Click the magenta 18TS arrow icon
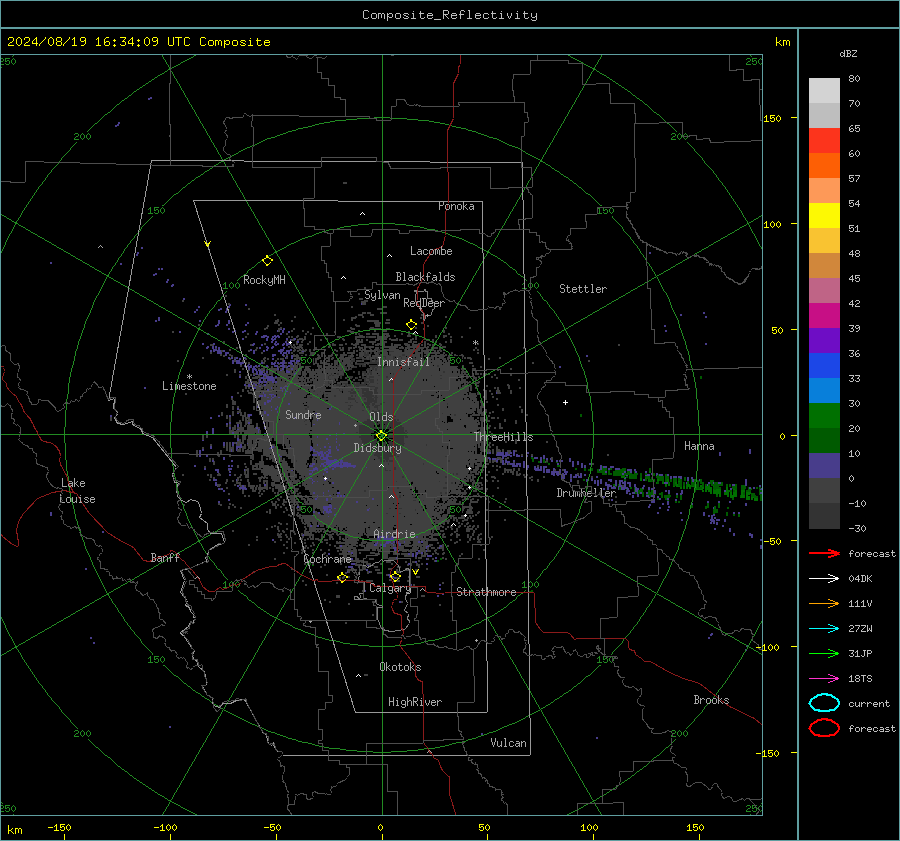Viewport: 900px width, 841px height. pos(824,679)
